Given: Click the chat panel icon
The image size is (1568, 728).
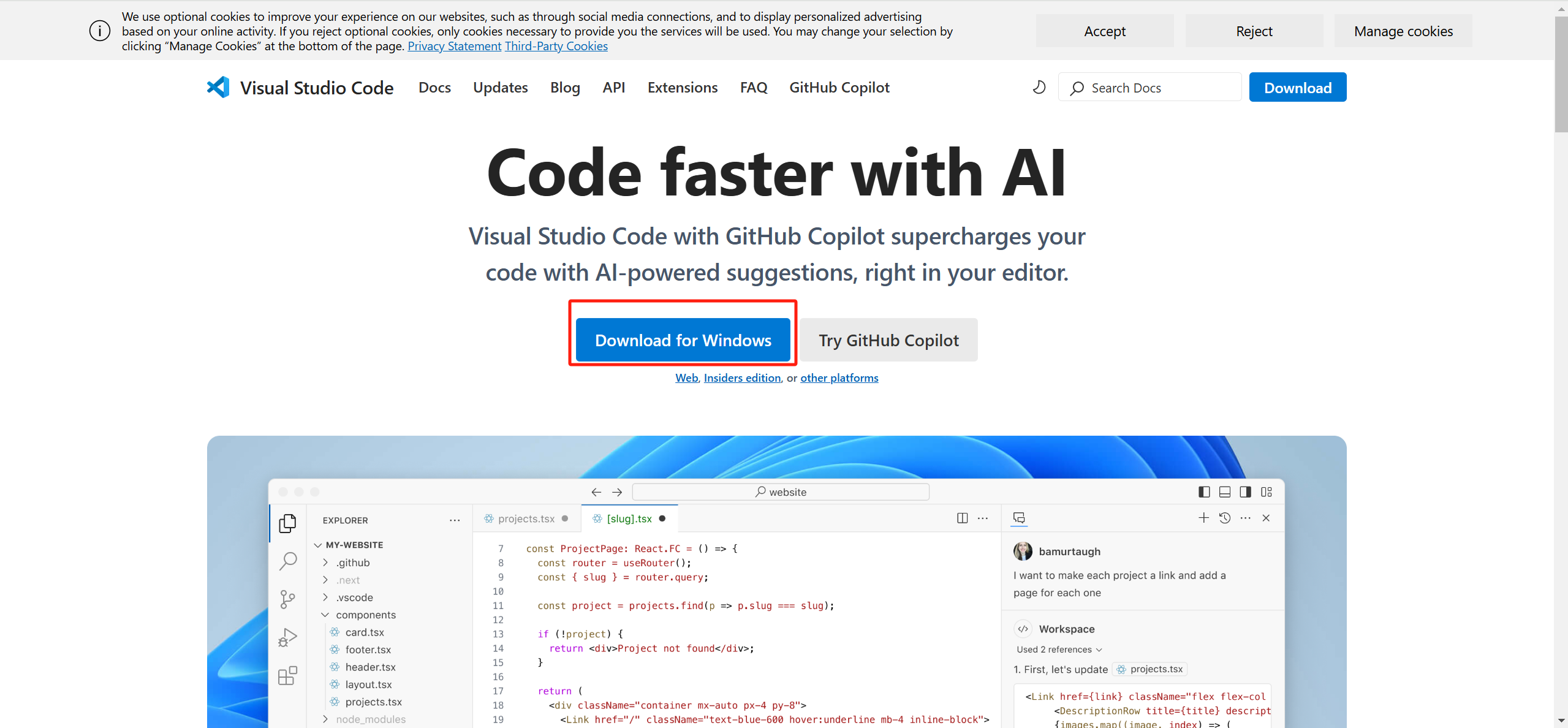Looking at the screenshot, I should point(1019,518).
